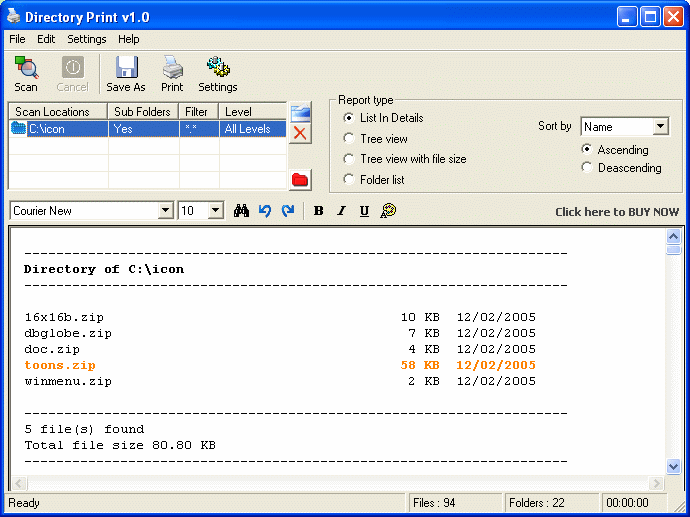
Task: Click here to BUY NOW link
Action: point(617,212)
